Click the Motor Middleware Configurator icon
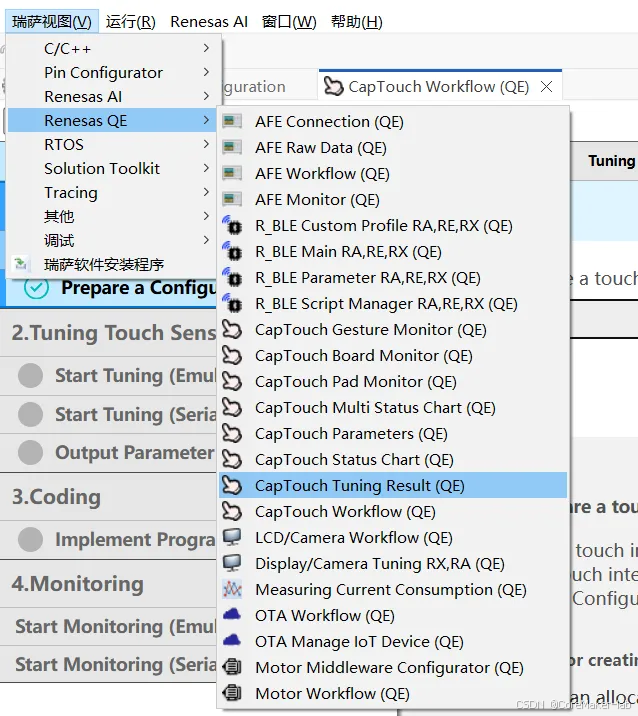 click(x=232, y=667)
